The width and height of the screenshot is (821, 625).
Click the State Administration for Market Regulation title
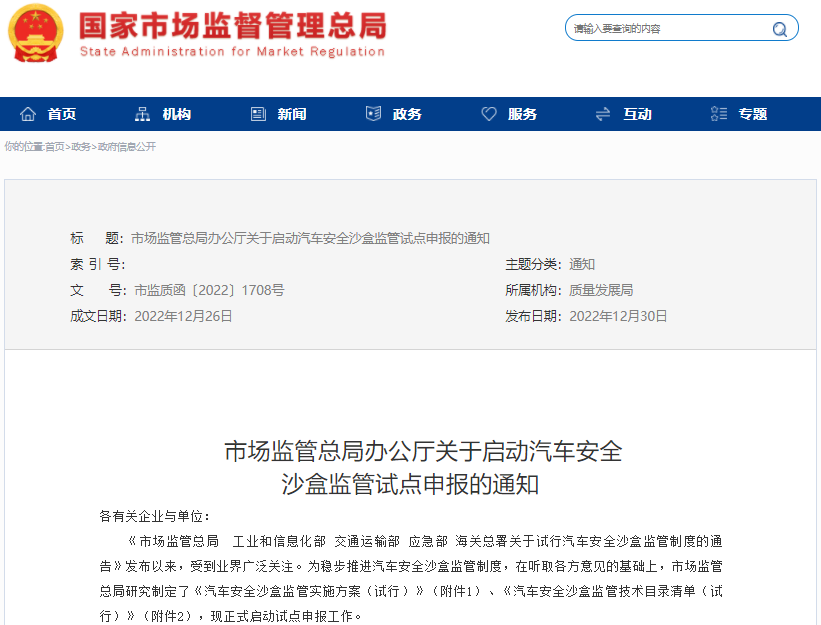(231, 48)
